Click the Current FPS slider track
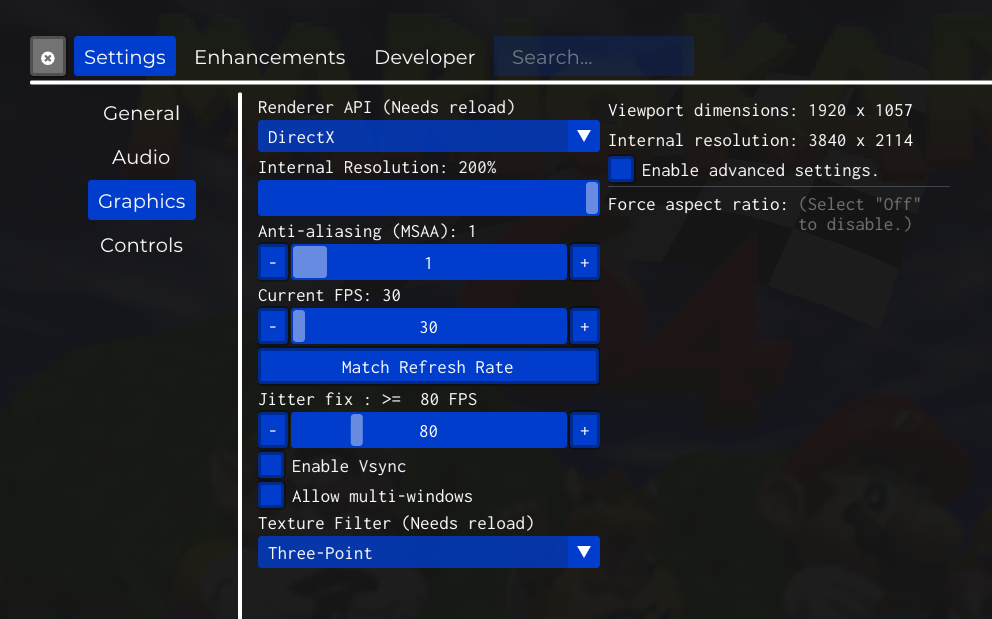 428,327
